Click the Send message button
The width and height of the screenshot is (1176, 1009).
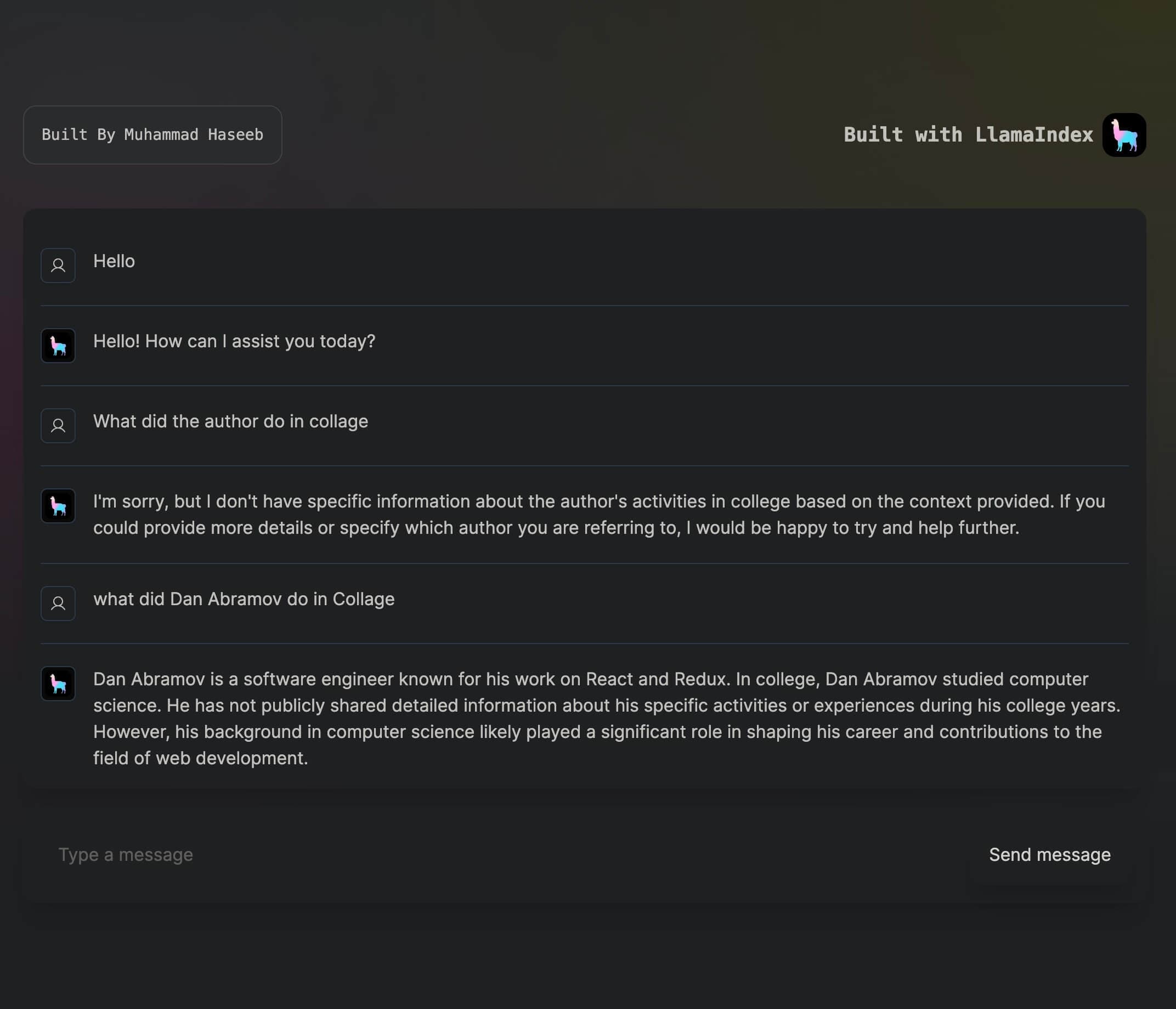pos(1049,855)
